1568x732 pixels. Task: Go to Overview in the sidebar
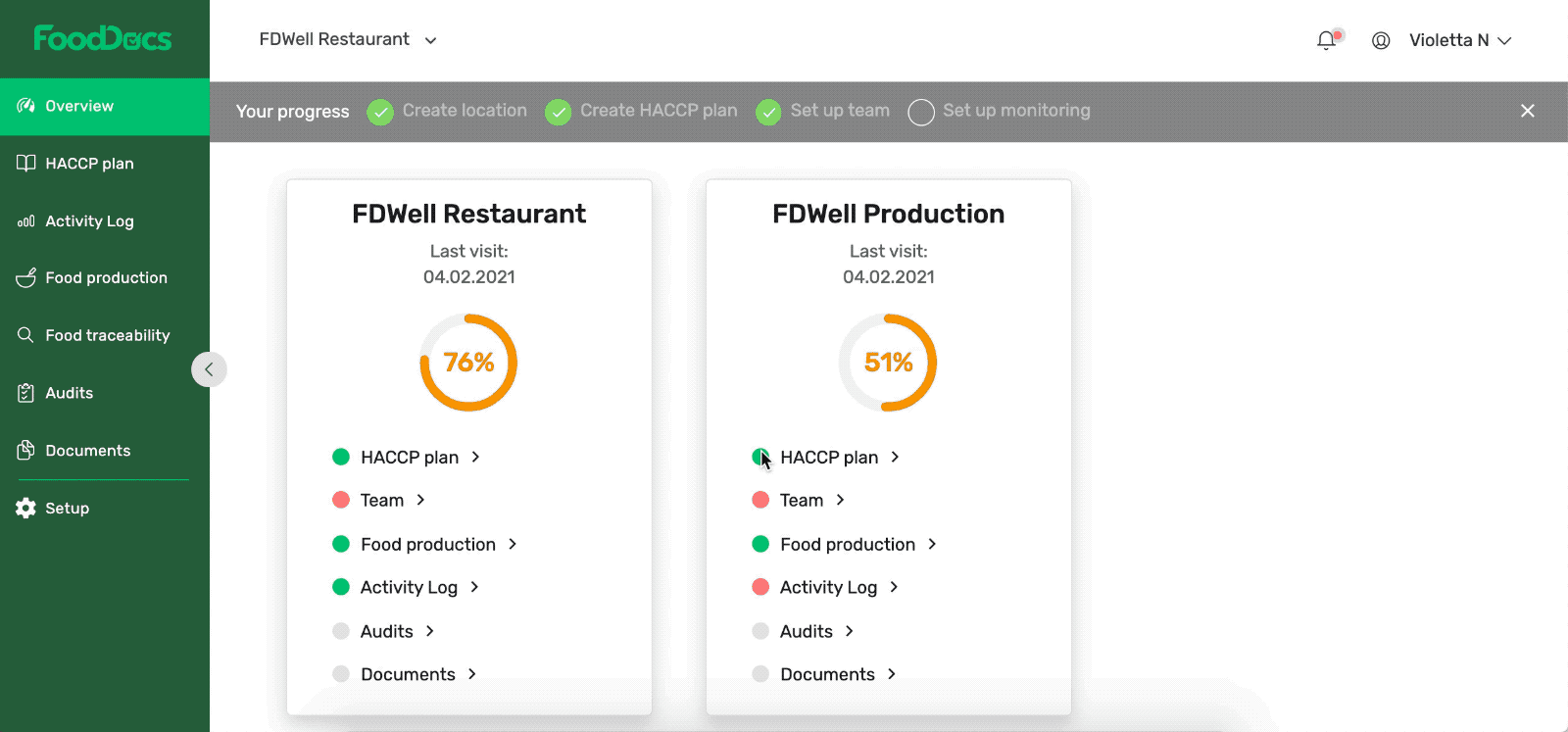[105, 106]
